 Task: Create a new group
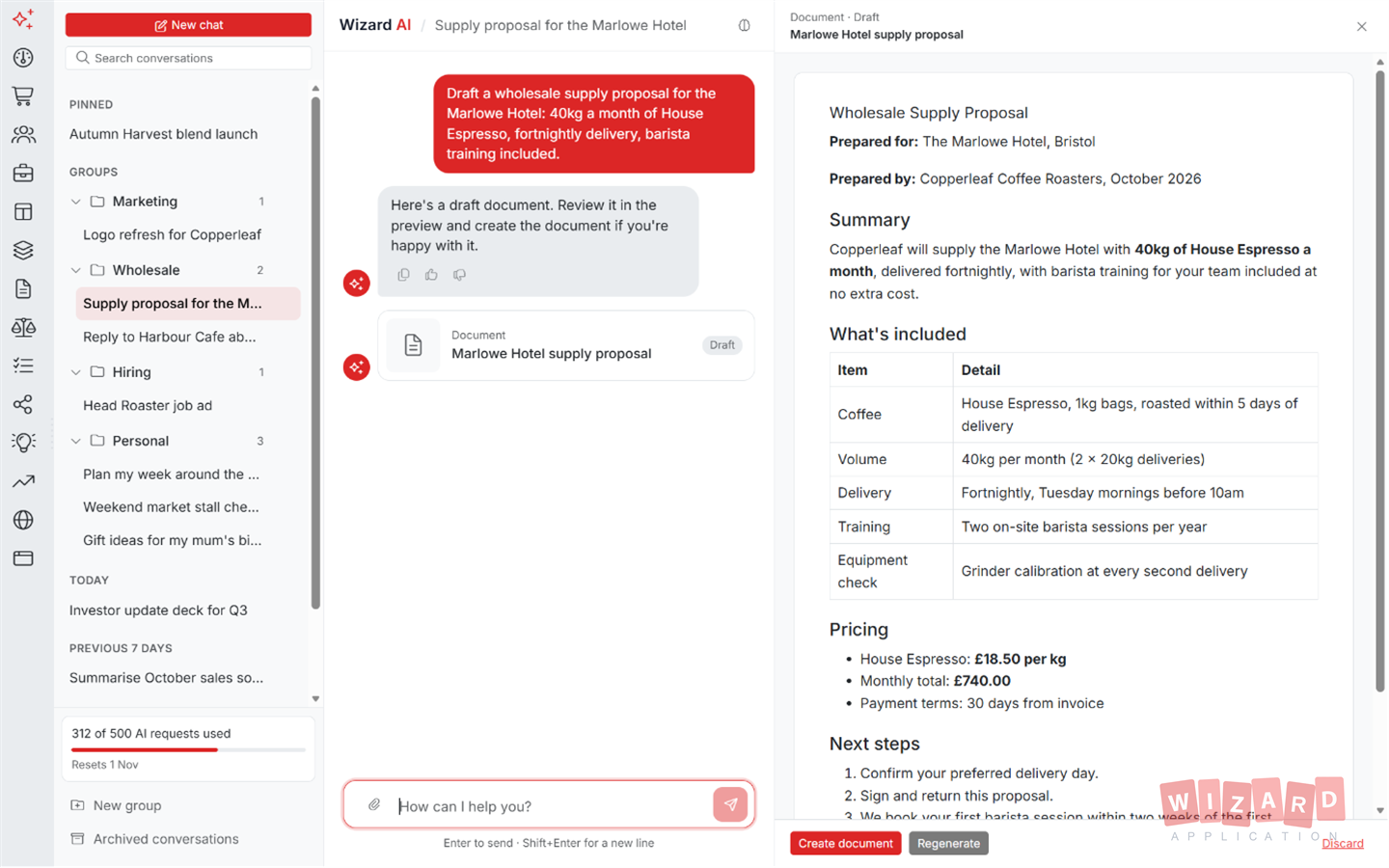click(x=116, y=806)
